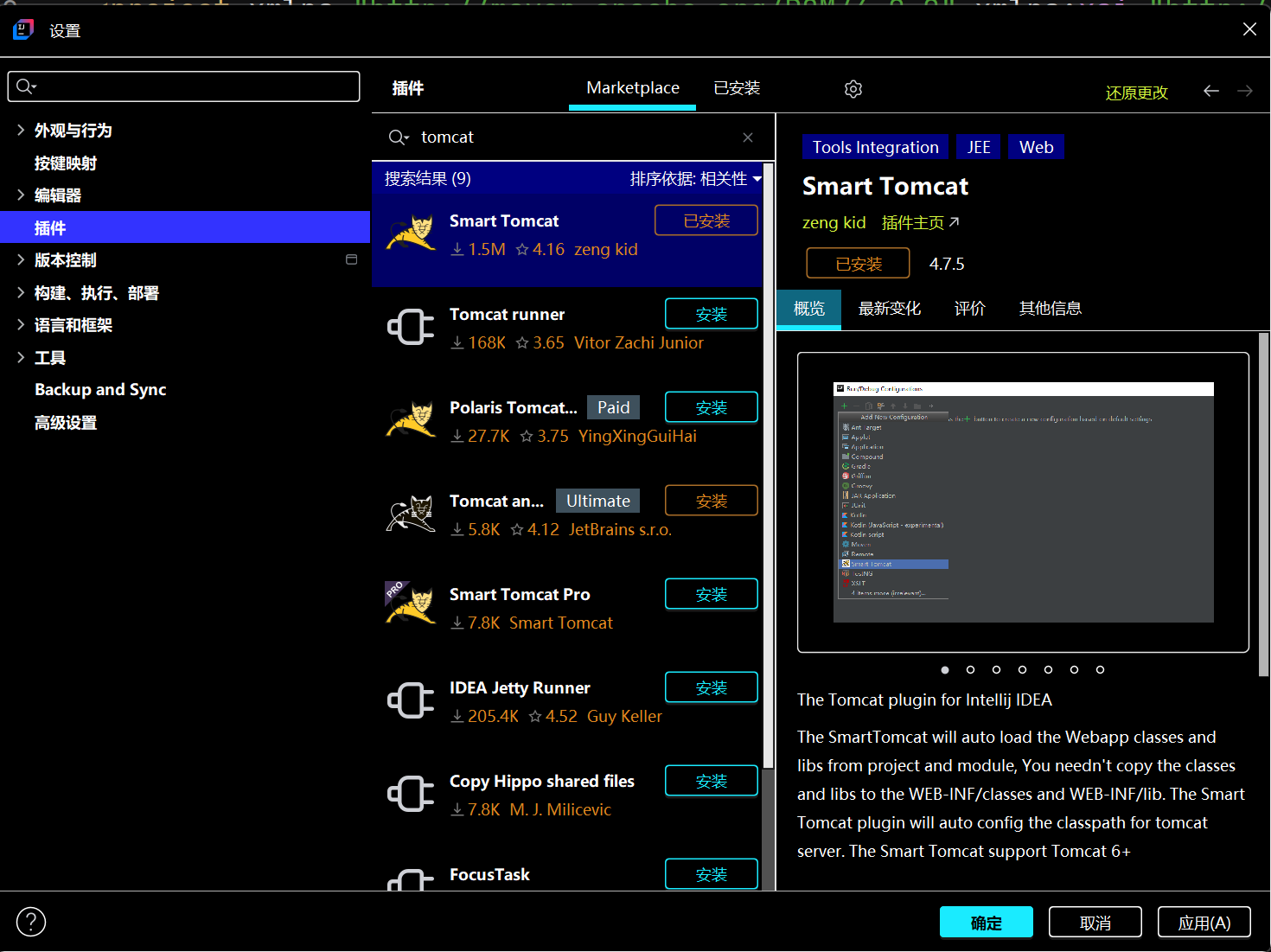Click the settings search magnifier icon
Screen dimensions: 1271x952
(27, 86)
